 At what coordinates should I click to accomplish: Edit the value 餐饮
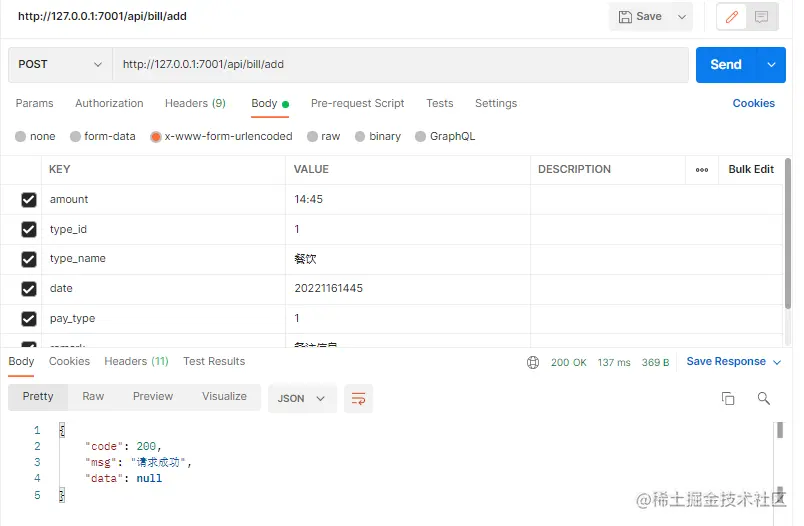(408, 259)
